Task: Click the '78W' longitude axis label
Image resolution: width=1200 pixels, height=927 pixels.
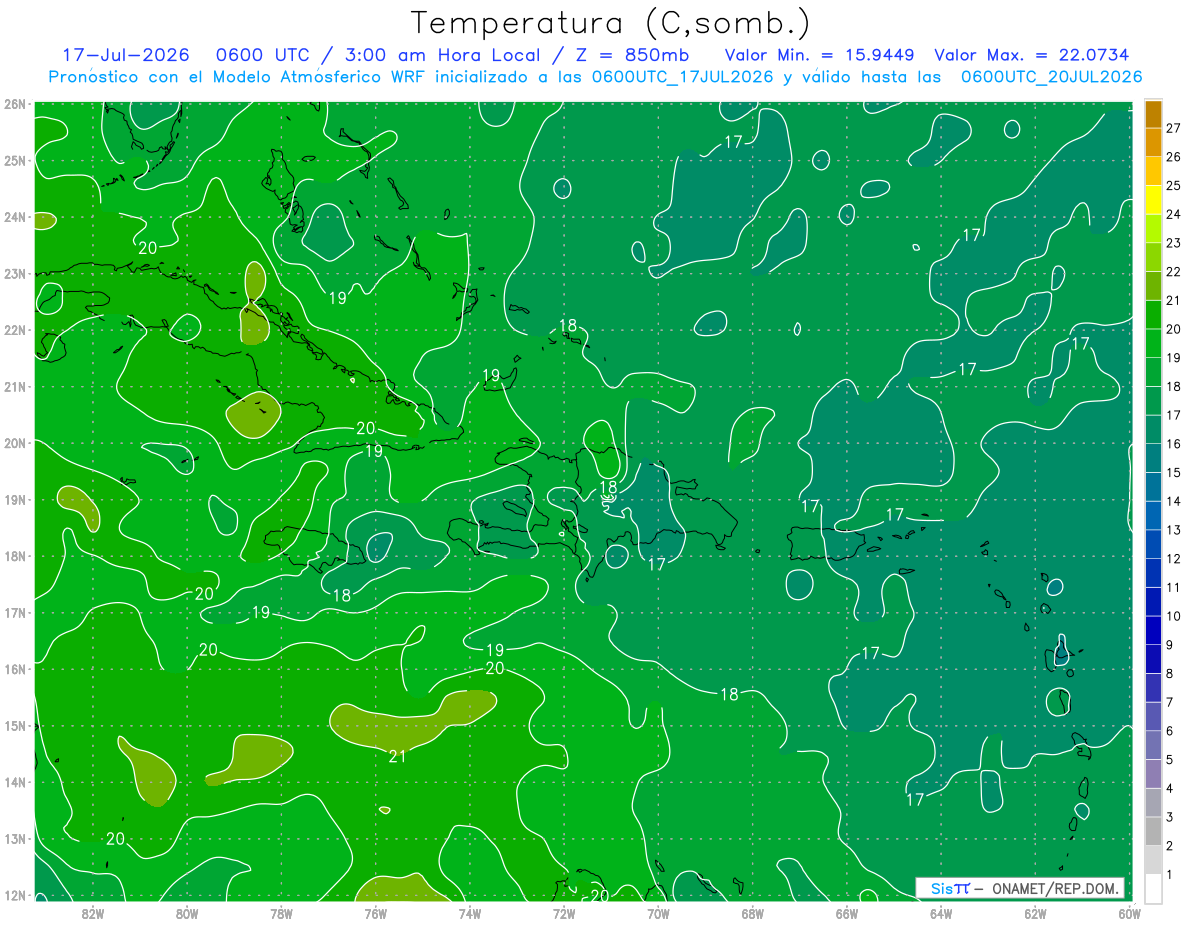Action: [x=281, y=913]
